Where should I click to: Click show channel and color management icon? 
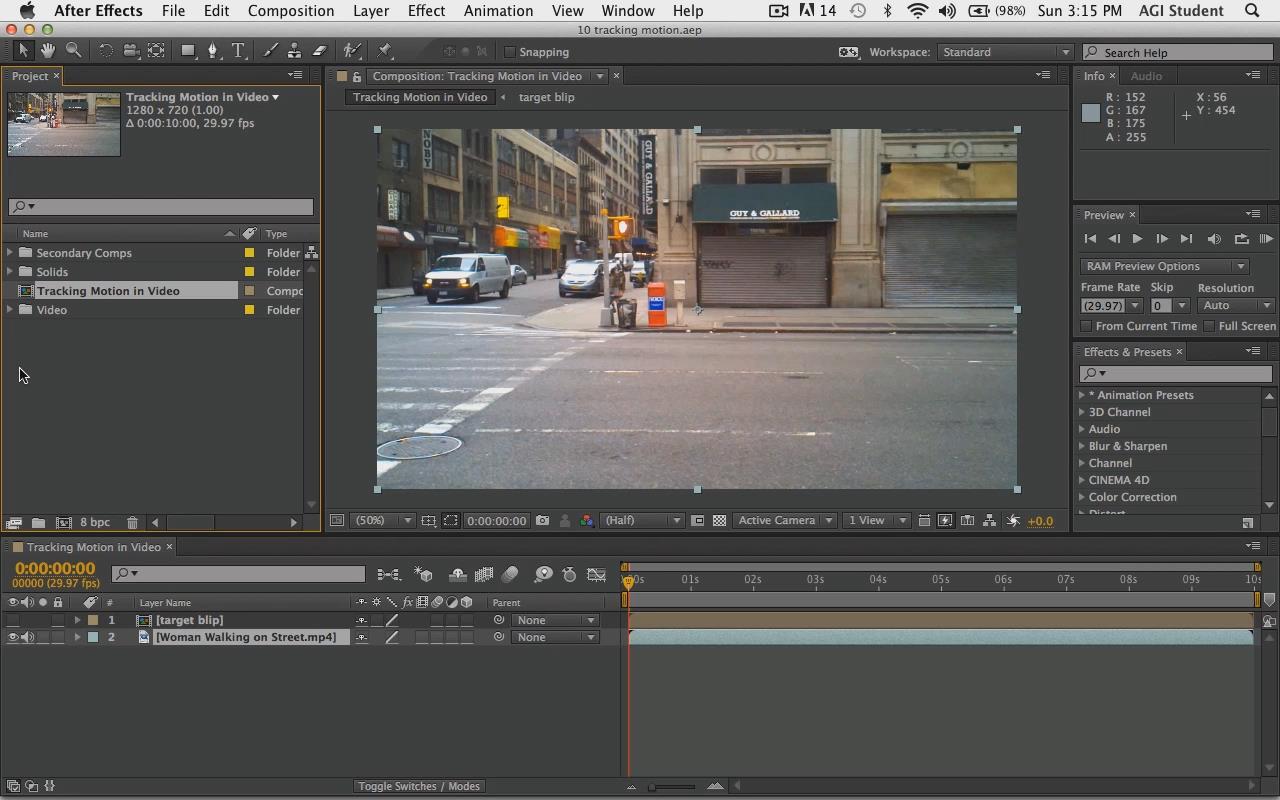click(x=586, y=521)
